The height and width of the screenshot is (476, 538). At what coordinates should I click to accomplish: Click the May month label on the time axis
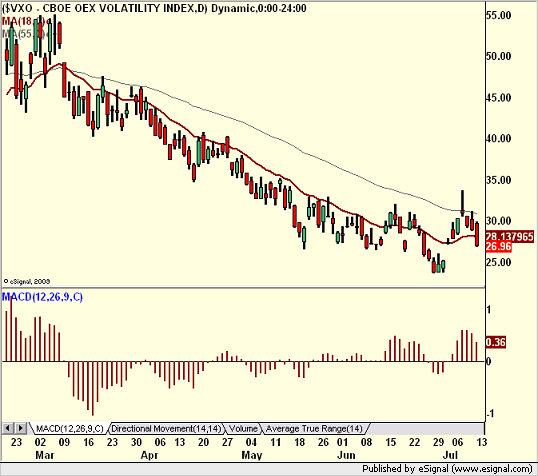[252, 455]
